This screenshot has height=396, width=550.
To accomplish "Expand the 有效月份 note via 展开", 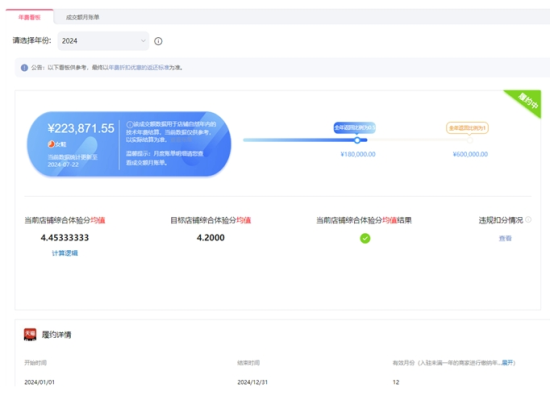I will click(507, 363).
